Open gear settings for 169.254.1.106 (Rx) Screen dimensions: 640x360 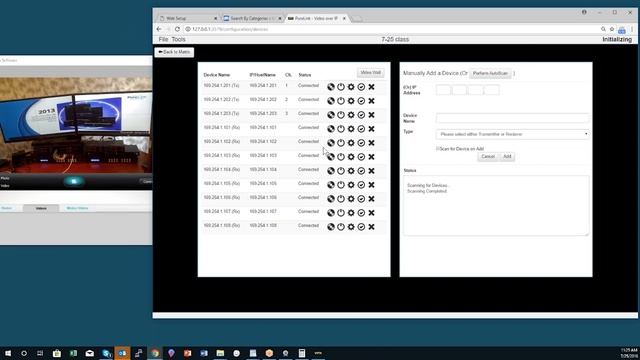(351, 199)
